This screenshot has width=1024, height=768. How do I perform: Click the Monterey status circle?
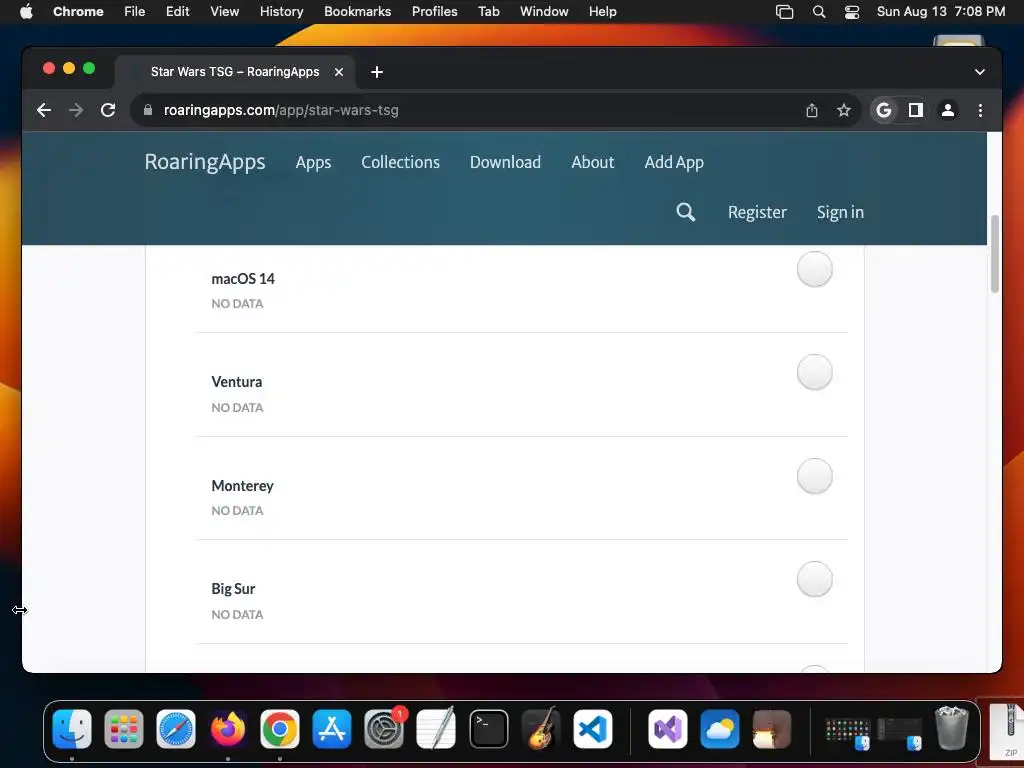814,476
